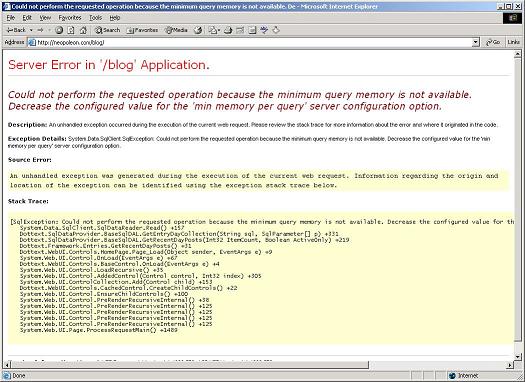Open the Back history dropdown arrow
525x382 pixels.
pyautogui.click(x=31, y=30)
